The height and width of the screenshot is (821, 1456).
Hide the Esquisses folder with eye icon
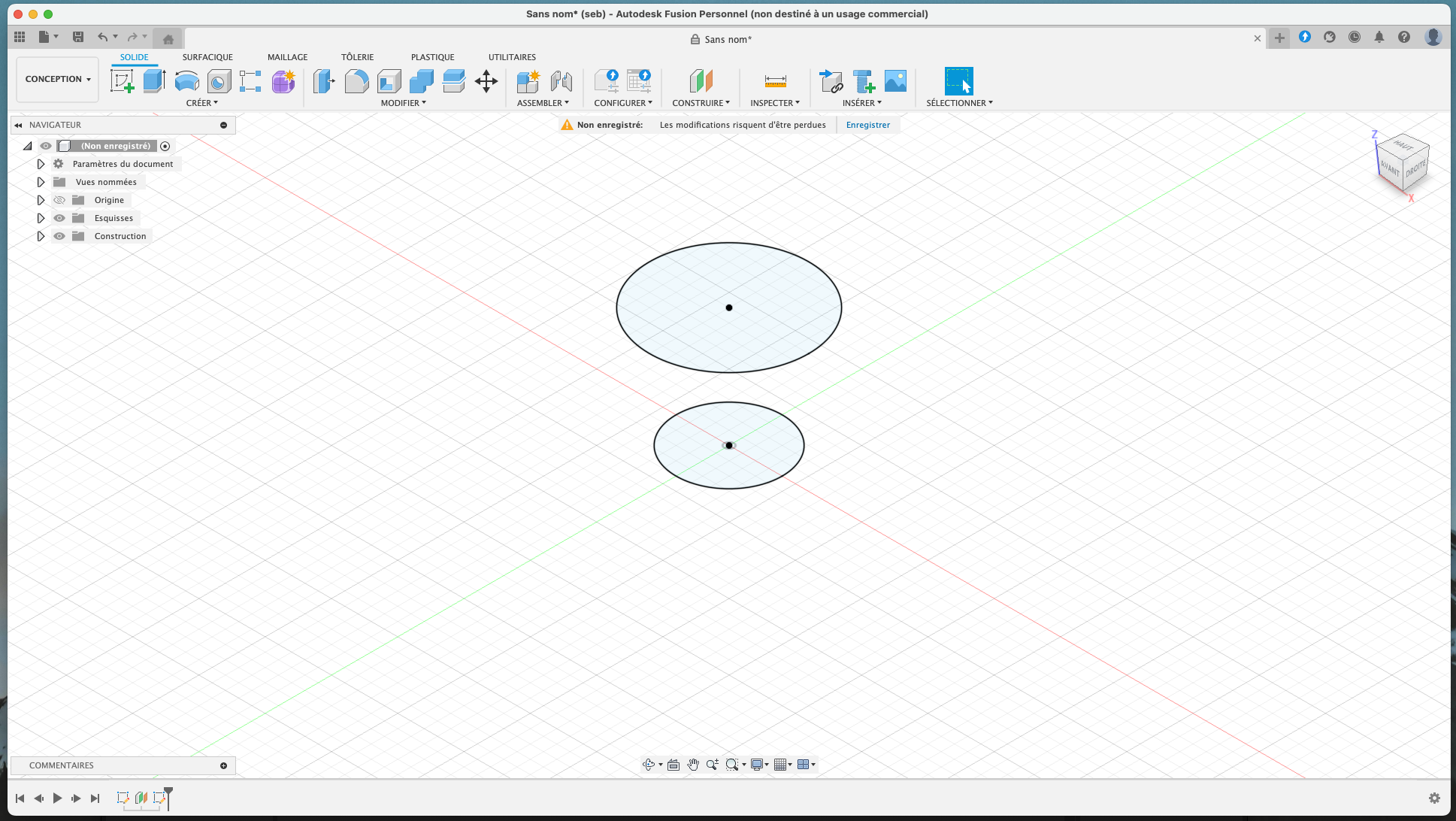[59, 218]
